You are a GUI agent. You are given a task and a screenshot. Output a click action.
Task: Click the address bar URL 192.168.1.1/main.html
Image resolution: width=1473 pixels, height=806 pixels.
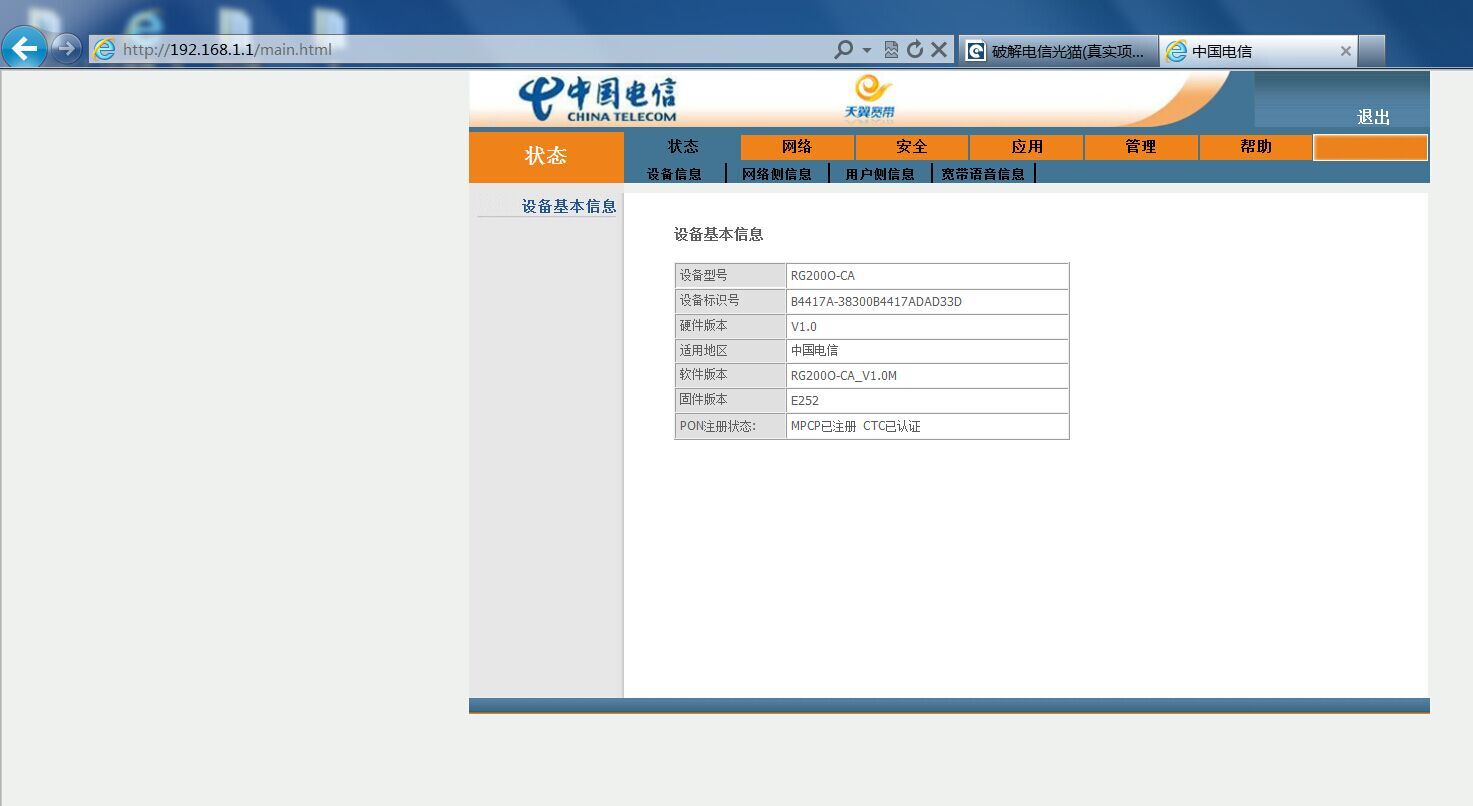click(x=227, y=49)
